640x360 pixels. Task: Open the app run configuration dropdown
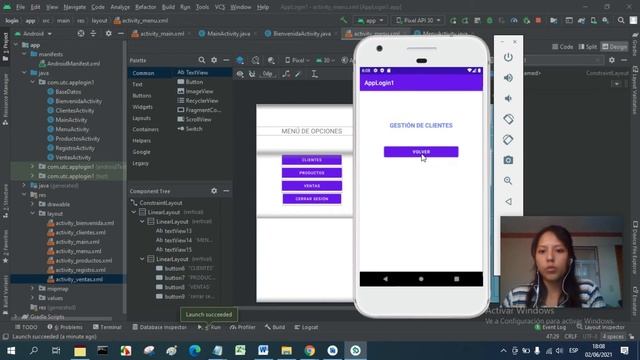(370, 20)
